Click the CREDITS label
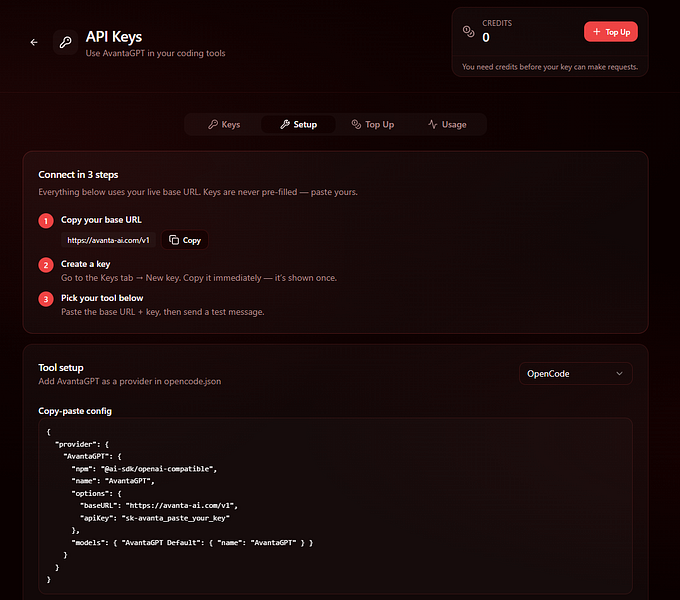This screenshot has height=600, width=680. [497, 23]
